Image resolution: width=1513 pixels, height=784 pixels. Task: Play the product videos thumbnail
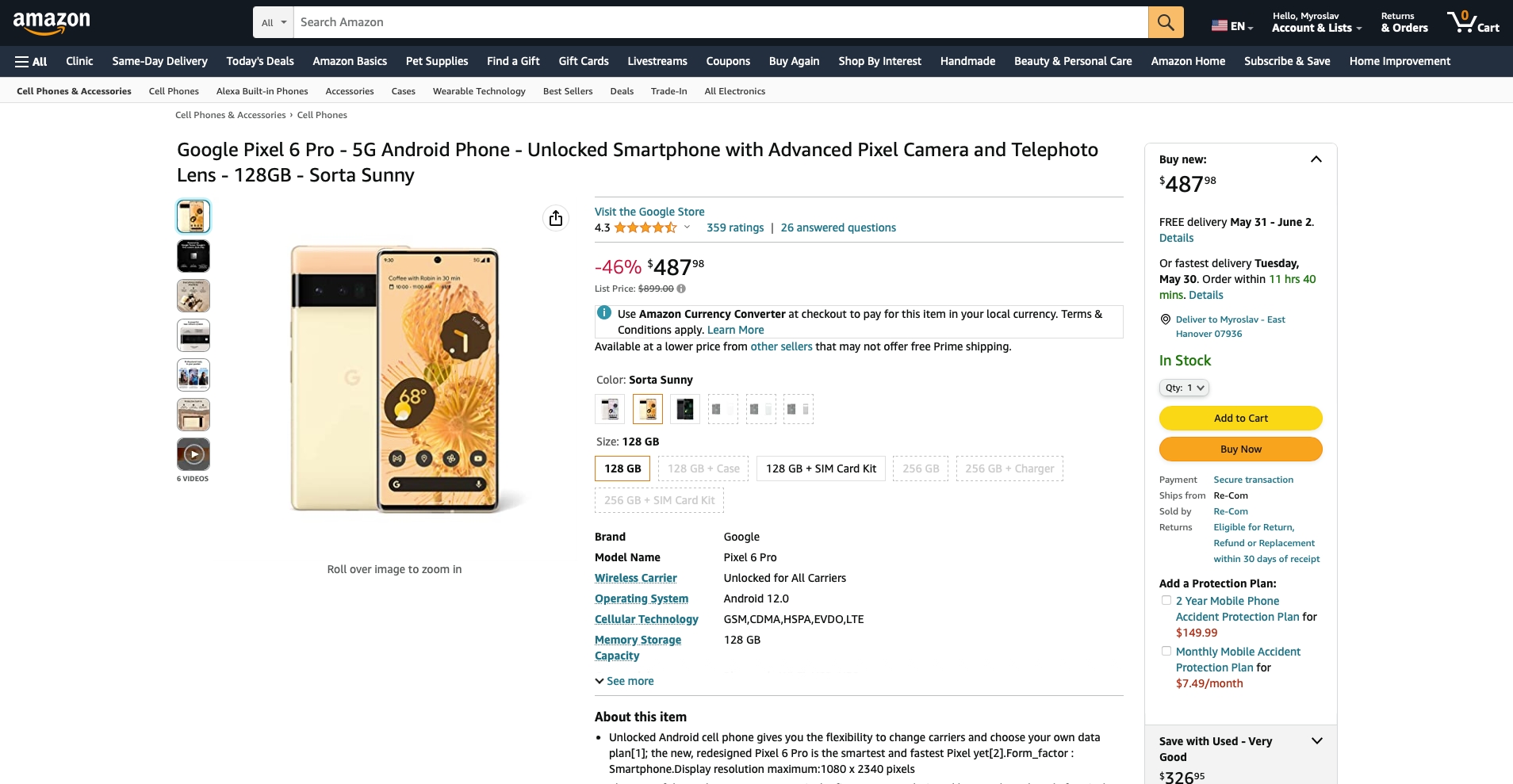[193, 454]
